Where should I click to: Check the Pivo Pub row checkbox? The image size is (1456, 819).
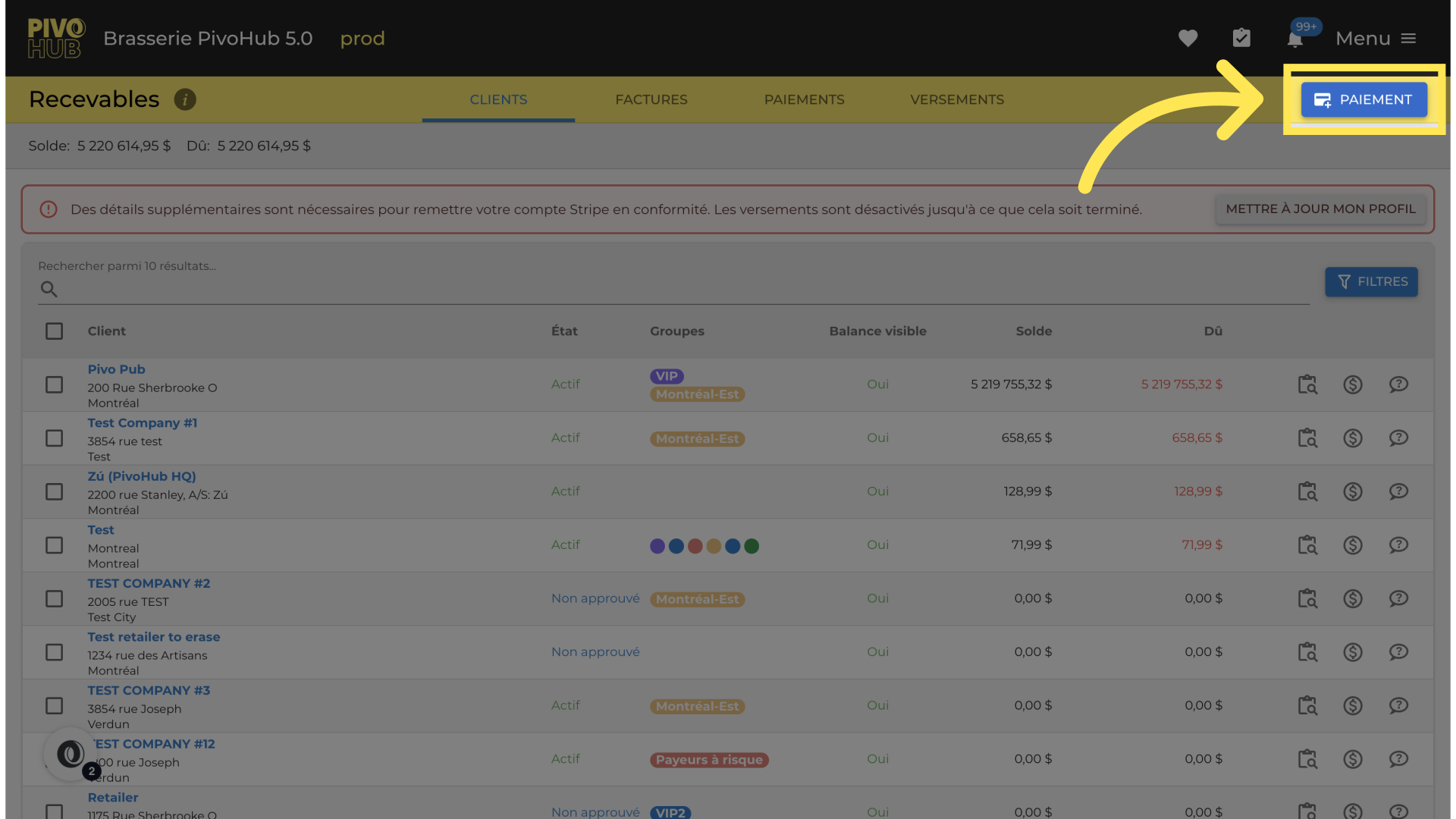click(54, 385)
